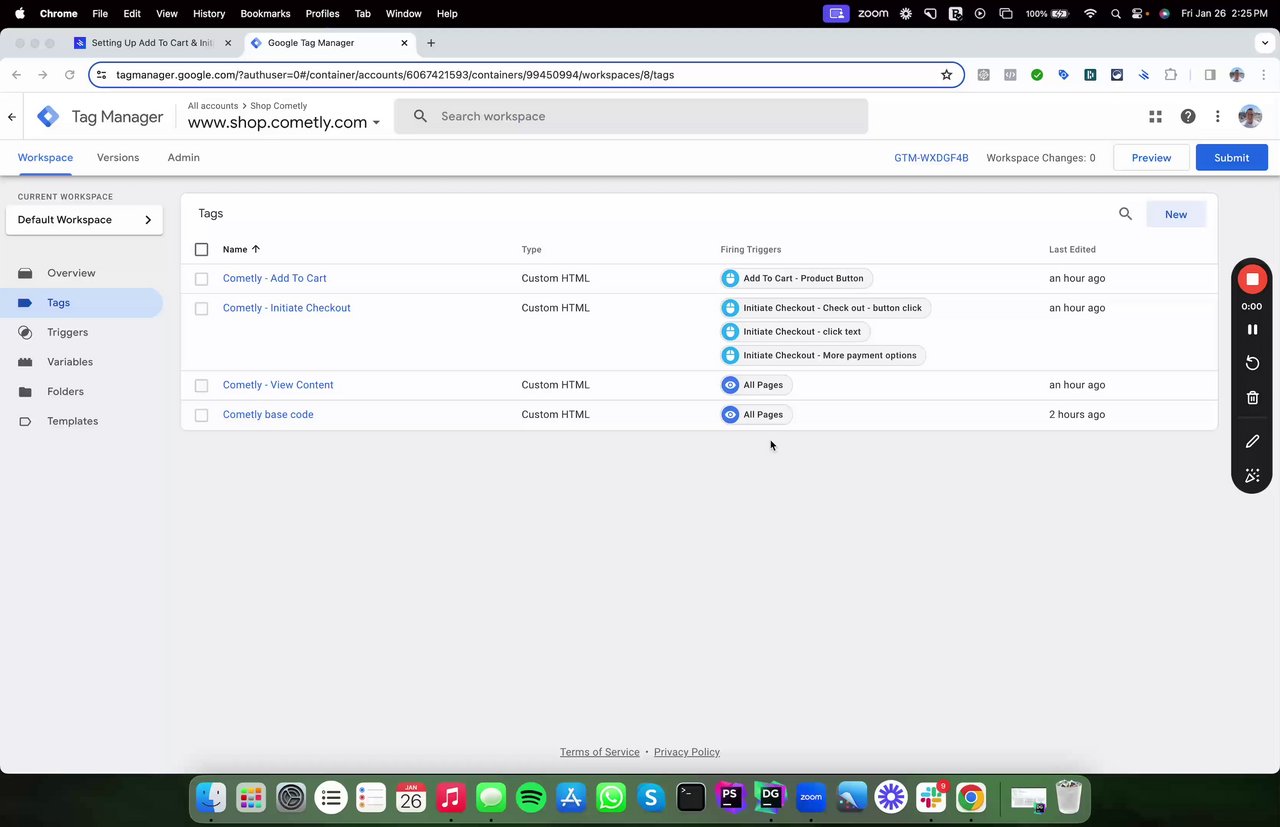
Task: Switch to the Versions tab
Action: pyautogui.click(x=118, y=158)
